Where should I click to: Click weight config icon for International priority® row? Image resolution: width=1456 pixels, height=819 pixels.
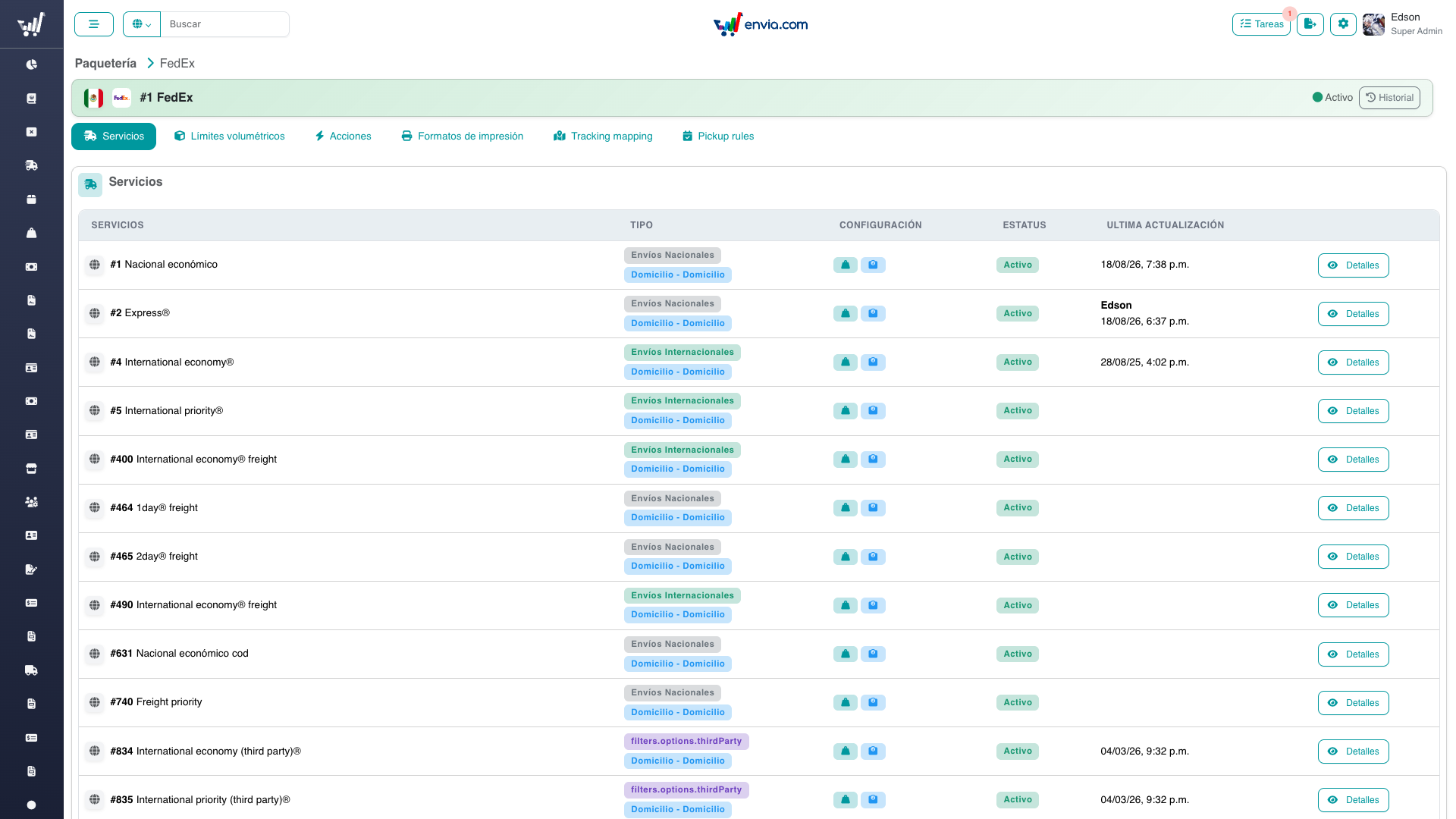point(846,410)
